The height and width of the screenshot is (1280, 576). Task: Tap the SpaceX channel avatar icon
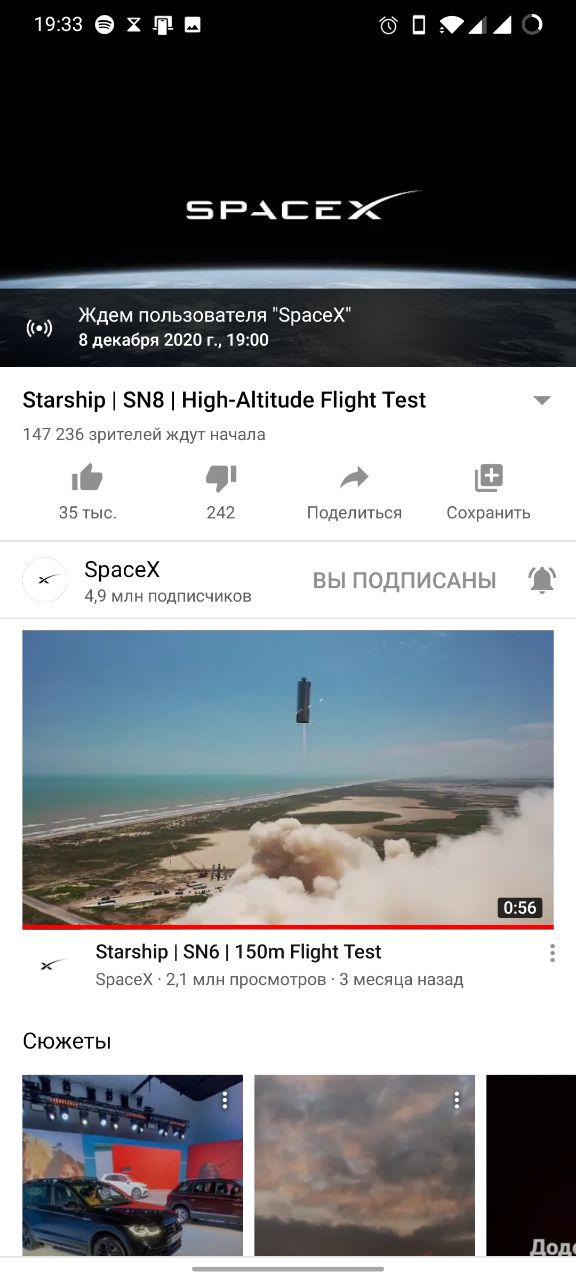point(45,580)
